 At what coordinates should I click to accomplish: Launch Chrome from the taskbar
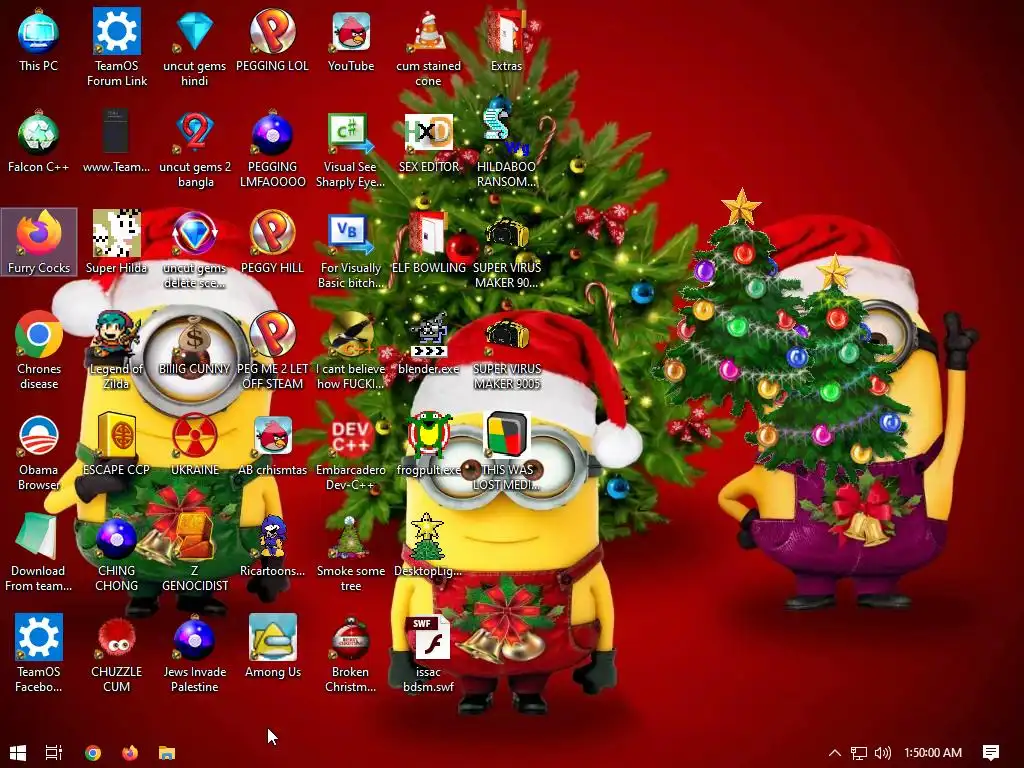tap(93, 753)
